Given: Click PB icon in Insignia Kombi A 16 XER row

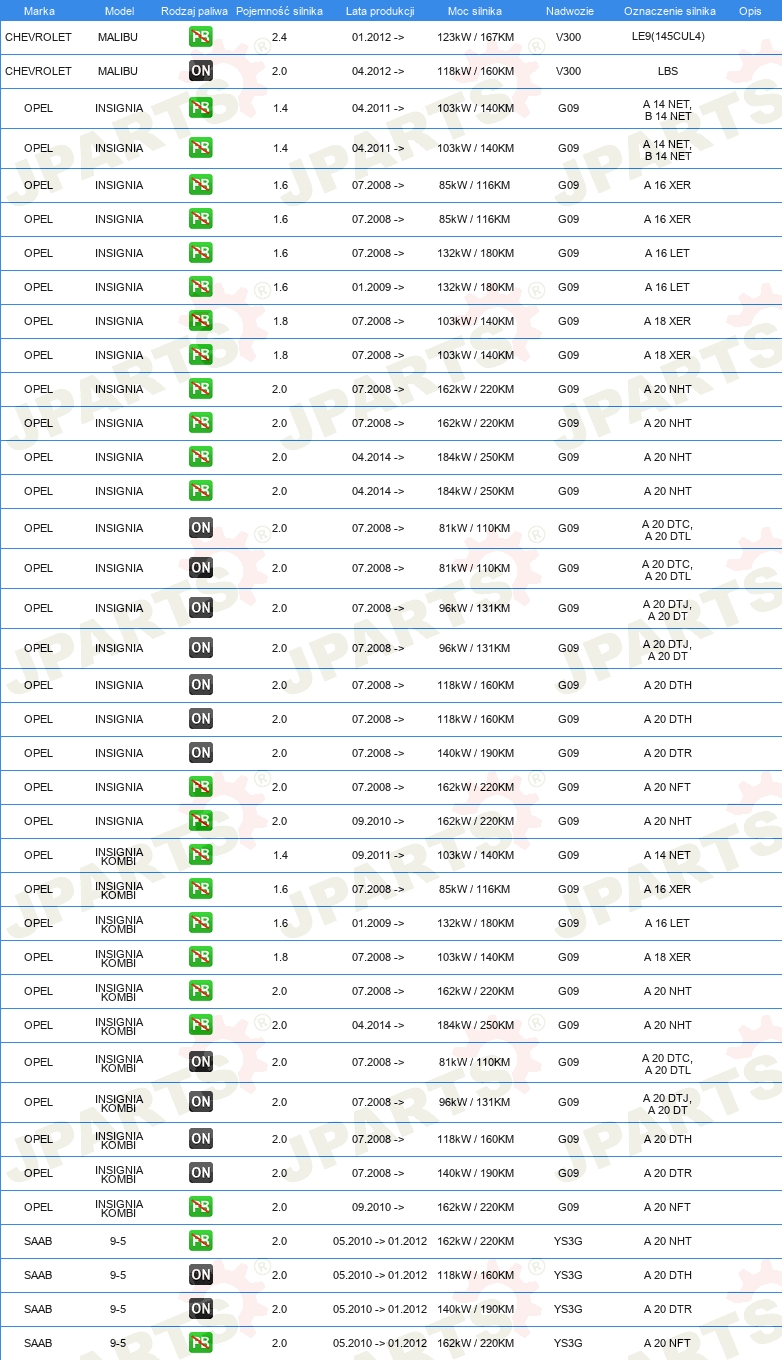Looking at the screenshot, I should pos(201,889).
